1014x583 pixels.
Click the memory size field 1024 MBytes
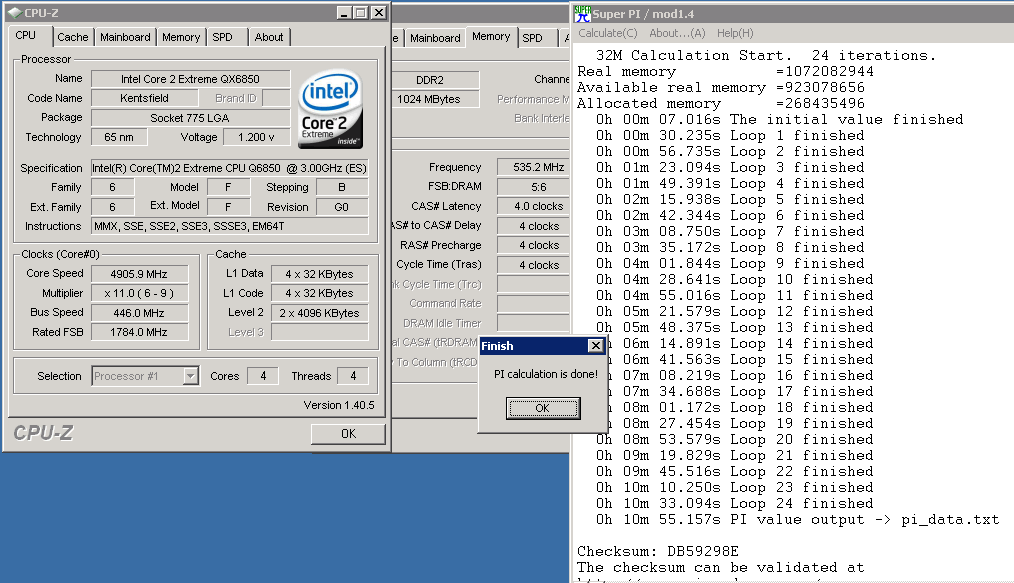[435, 99]
